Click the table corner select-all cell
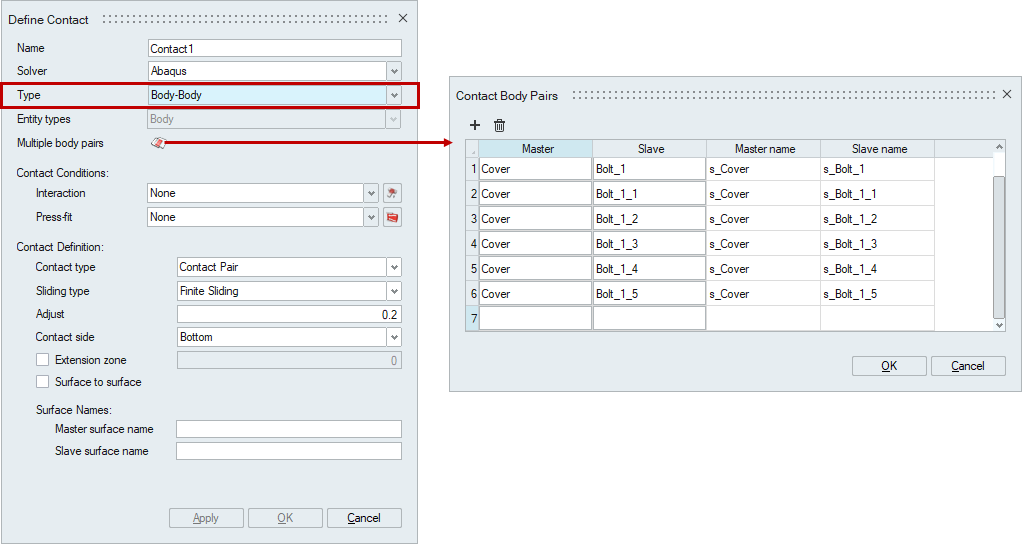Image resolution: width=1022 pixels, height=544 pixels. [473, 149]
